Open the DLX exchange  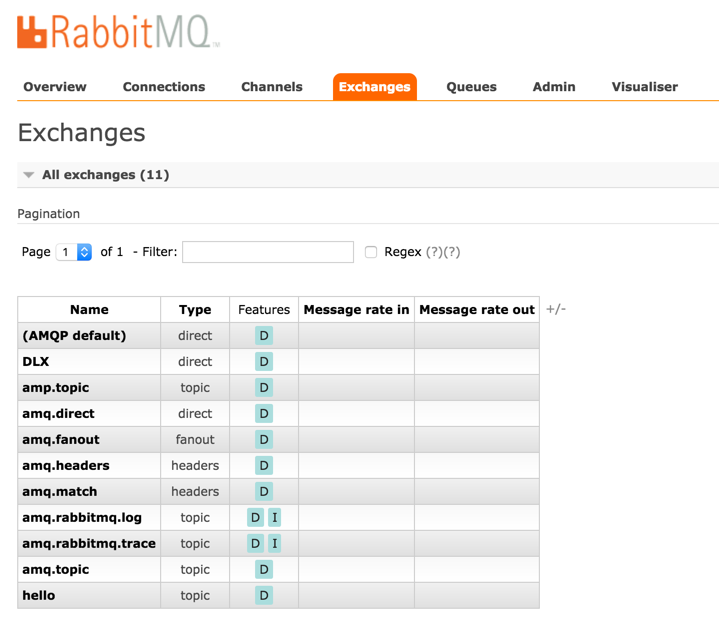[x=36, y=361]
